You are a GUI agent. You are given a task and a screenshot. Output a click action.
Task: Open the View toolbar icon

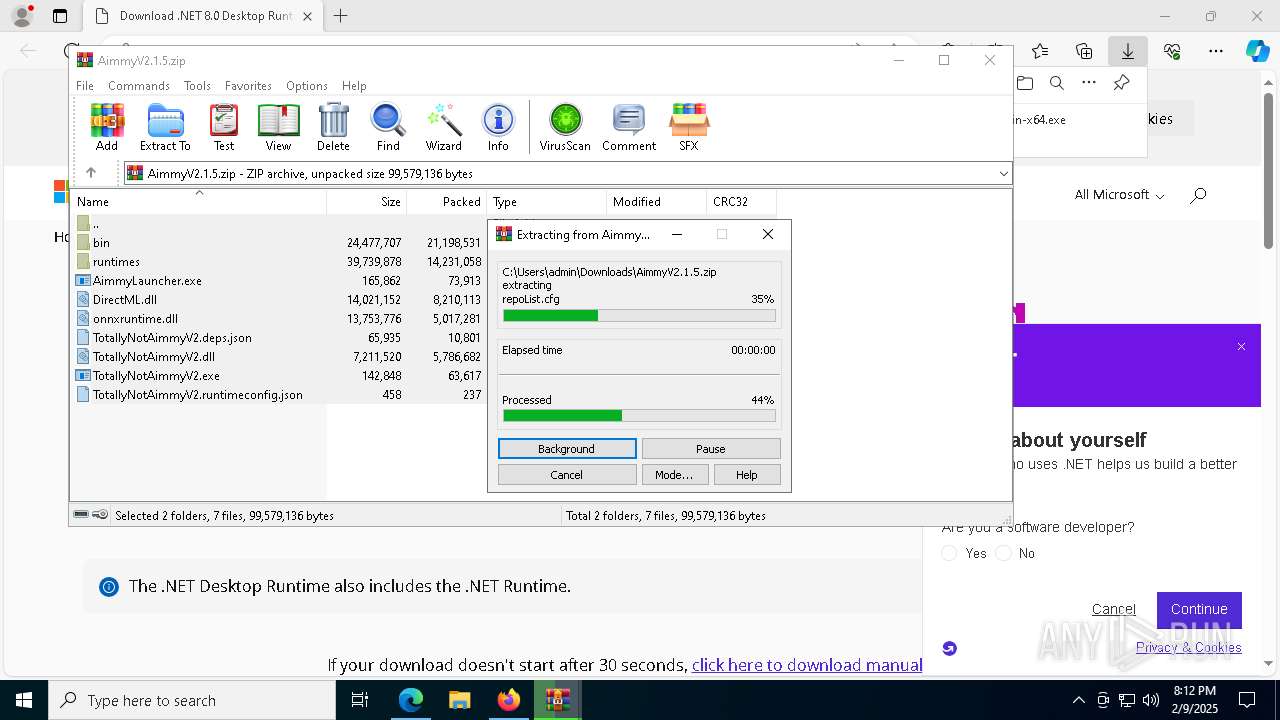(x=278, y=127)
